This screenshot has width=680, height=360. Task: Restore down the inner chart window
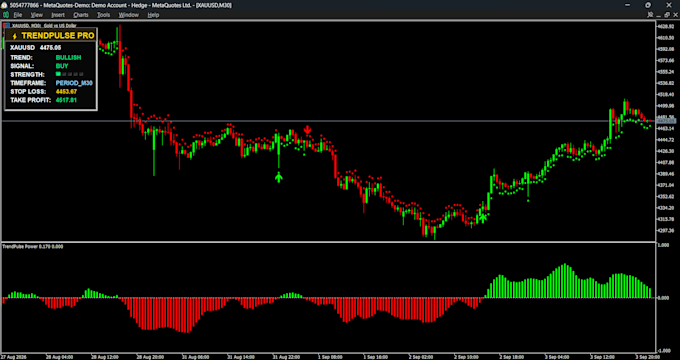pyautogui.click(x=667, y=15)
